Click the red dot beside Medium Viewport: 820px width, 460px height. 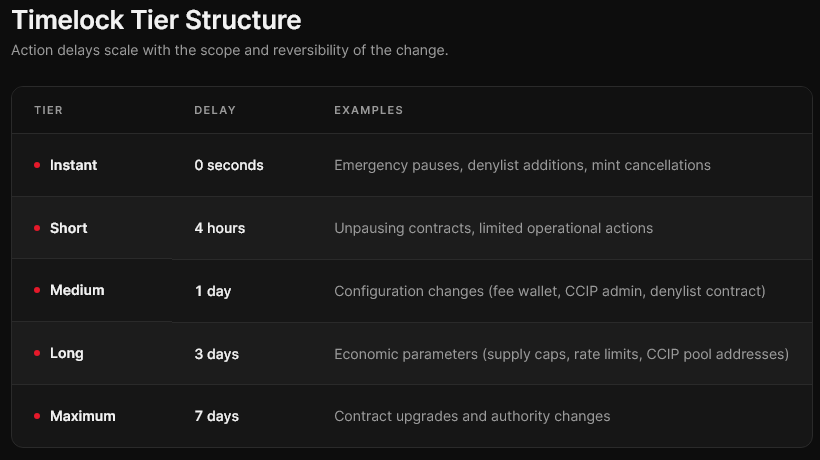[37, 290]
